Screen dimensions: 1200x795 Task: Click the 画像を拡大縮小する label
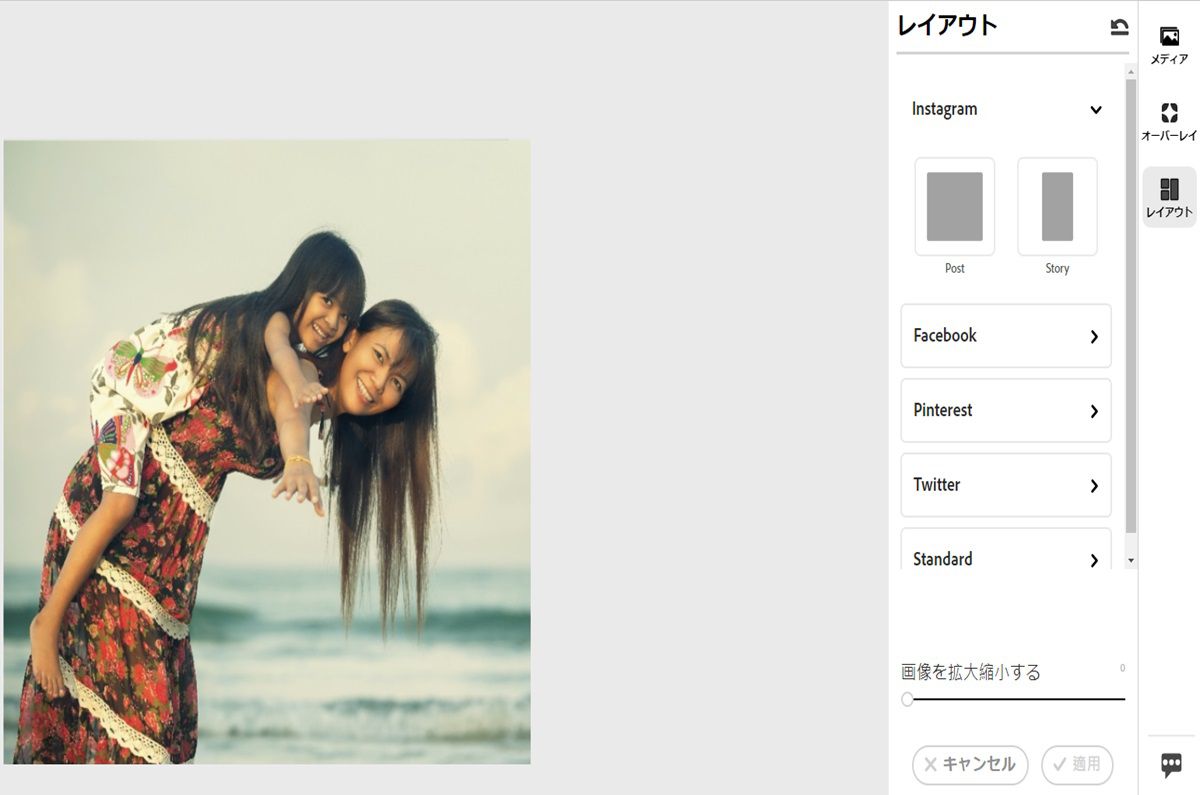click(971, 672)
